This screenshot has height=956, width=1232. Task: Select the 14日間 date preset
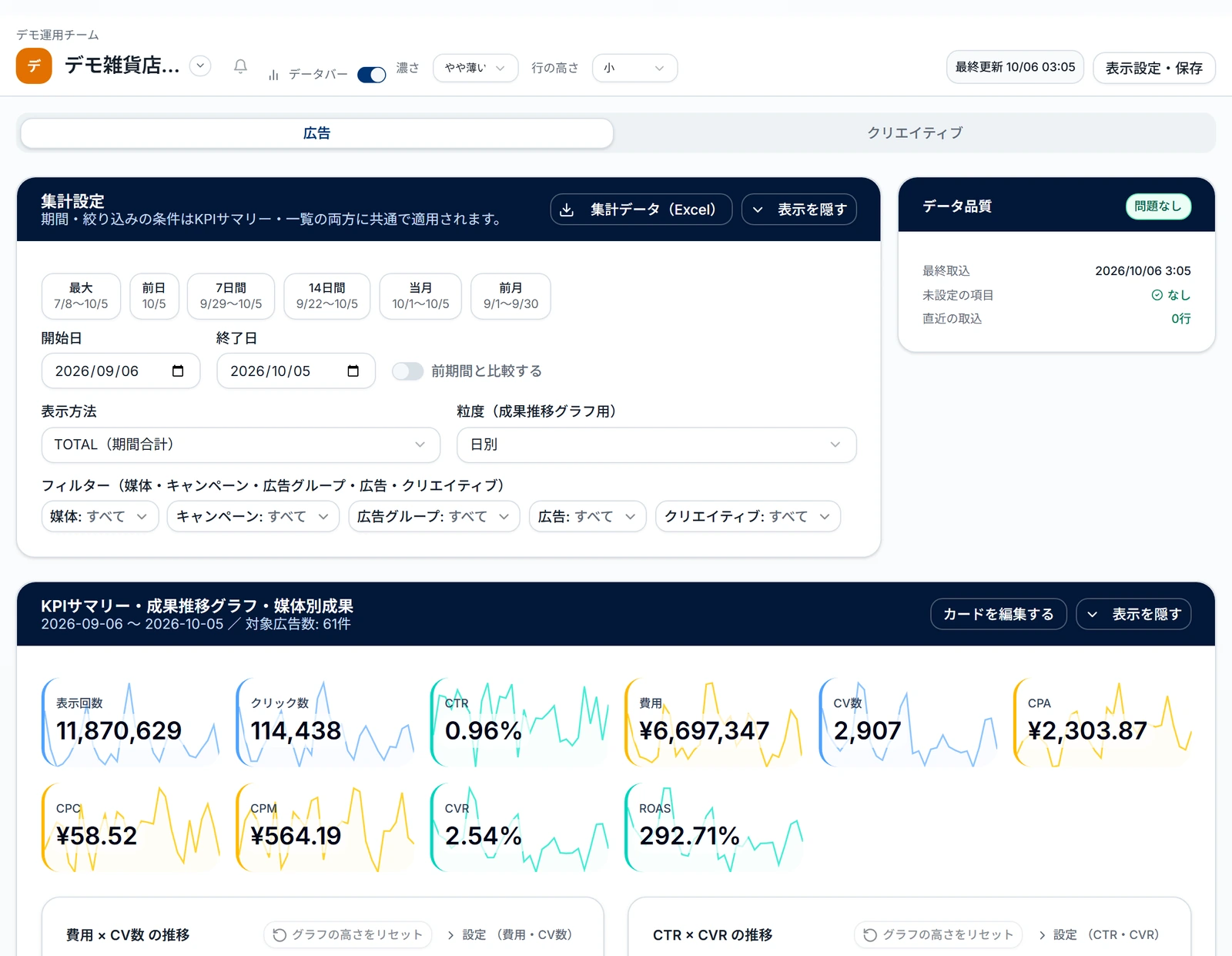coord(327,296)
